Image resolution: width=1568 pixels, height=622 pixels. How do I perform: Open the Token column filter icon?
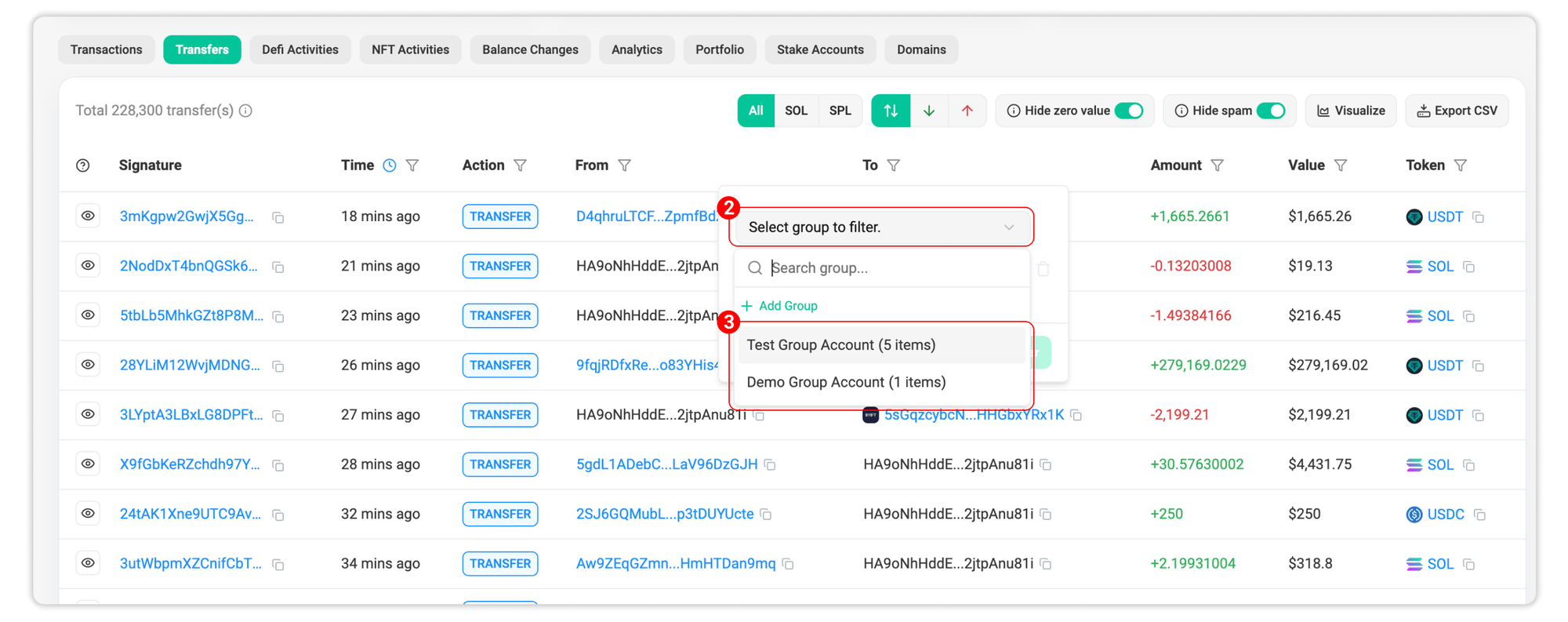click(1460, 166)
